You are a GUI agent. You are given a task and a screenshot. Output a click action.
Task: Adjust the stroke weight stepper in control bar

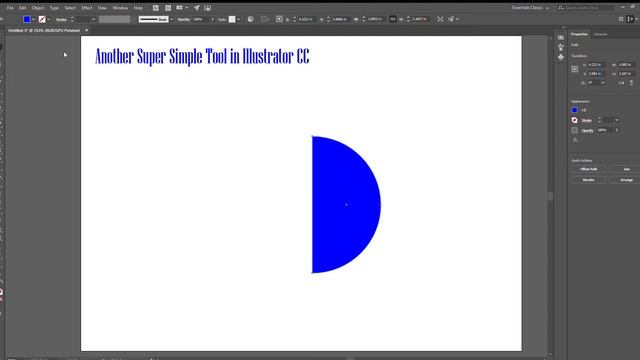pos(72,19)
